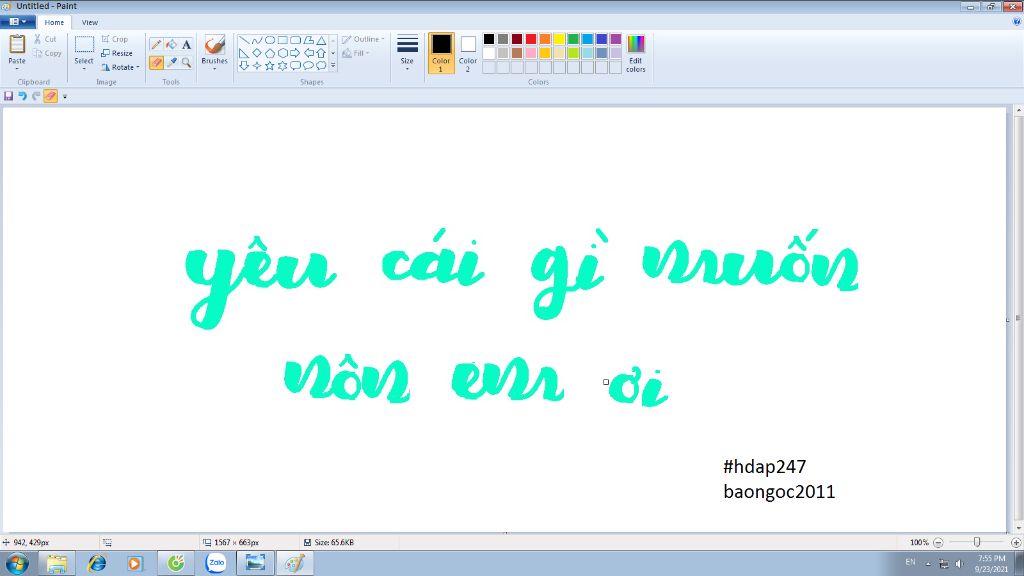Pick the yellow color swatch
The image size is (1024, 576).
coord(559,39)
